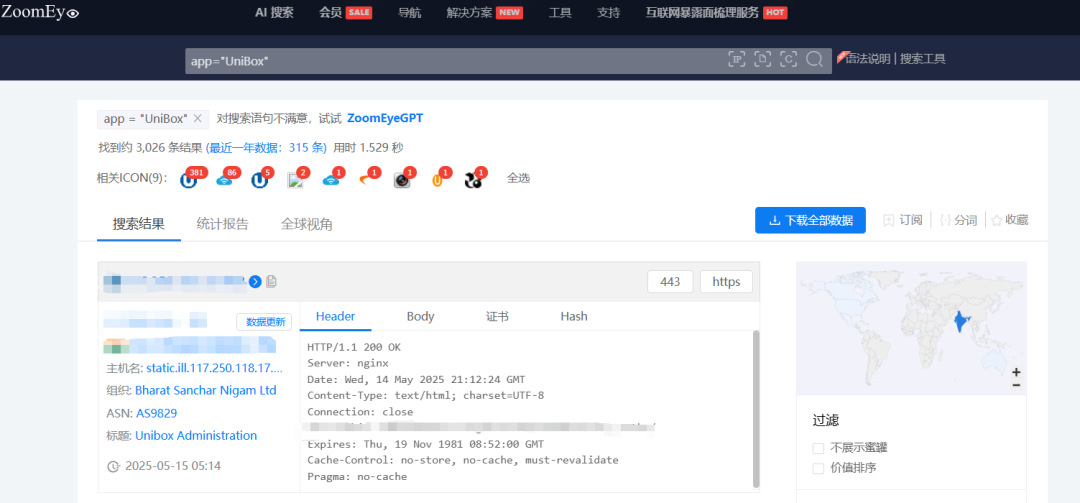
Task: Select the broken image icon with badge 2
Action: [295, 181]
